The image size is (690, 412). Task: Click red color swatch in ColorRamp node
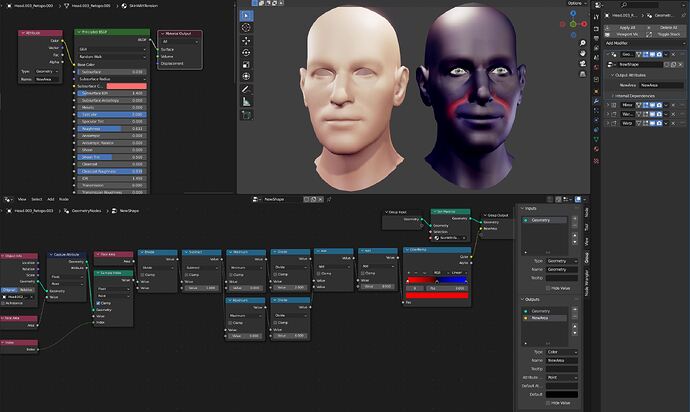pyautogui.click(x=437, y=296)
